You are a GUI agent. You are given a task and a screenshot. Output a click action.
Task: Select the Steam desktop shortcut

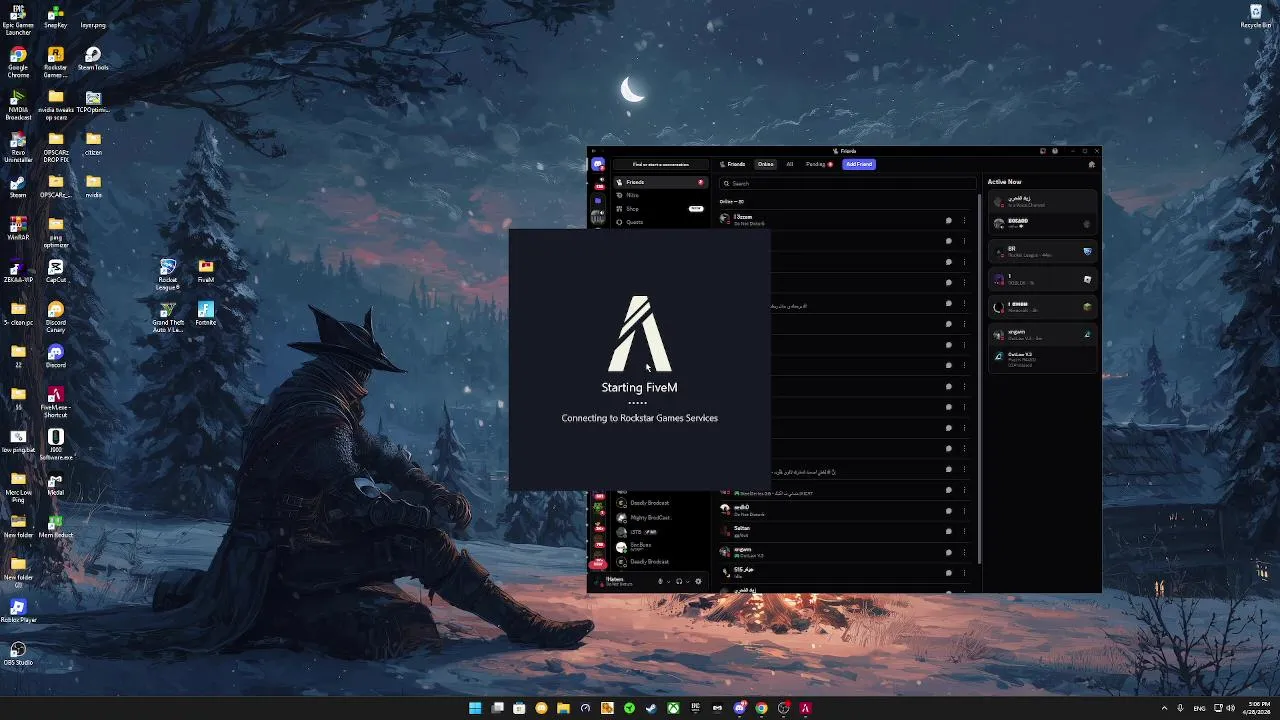pos(18,187)
